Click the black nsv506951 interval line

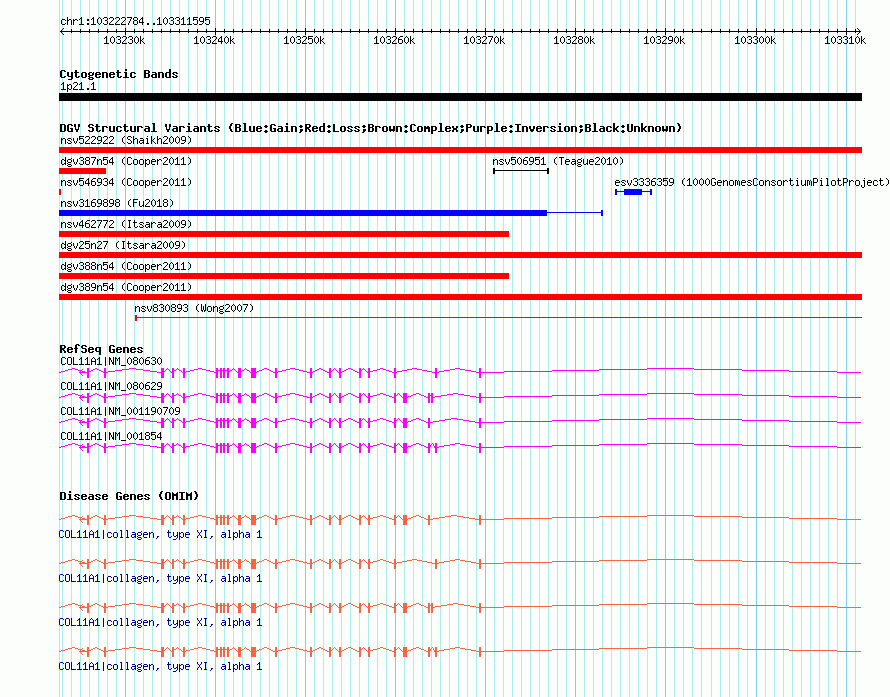(x=521, y=171)
